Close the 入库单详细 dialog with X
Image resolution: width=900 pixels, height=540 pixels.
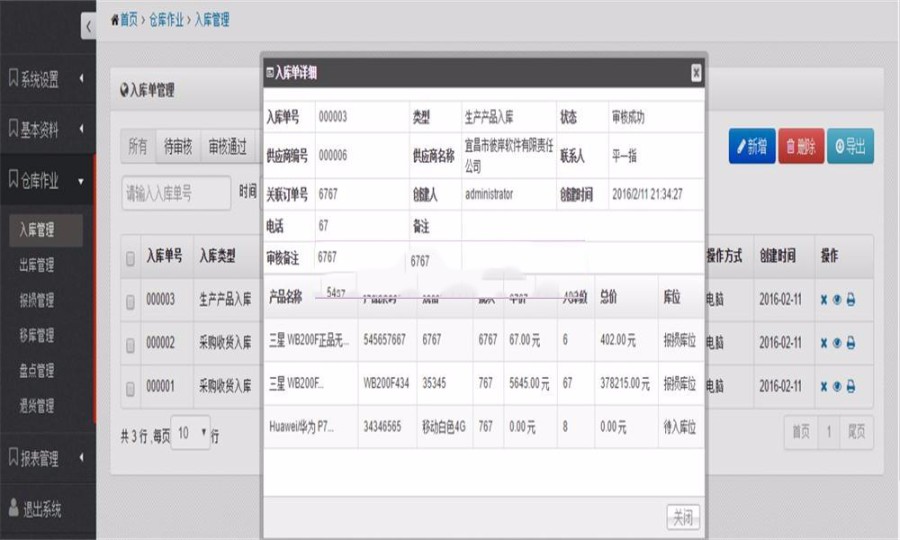[696, 73]
